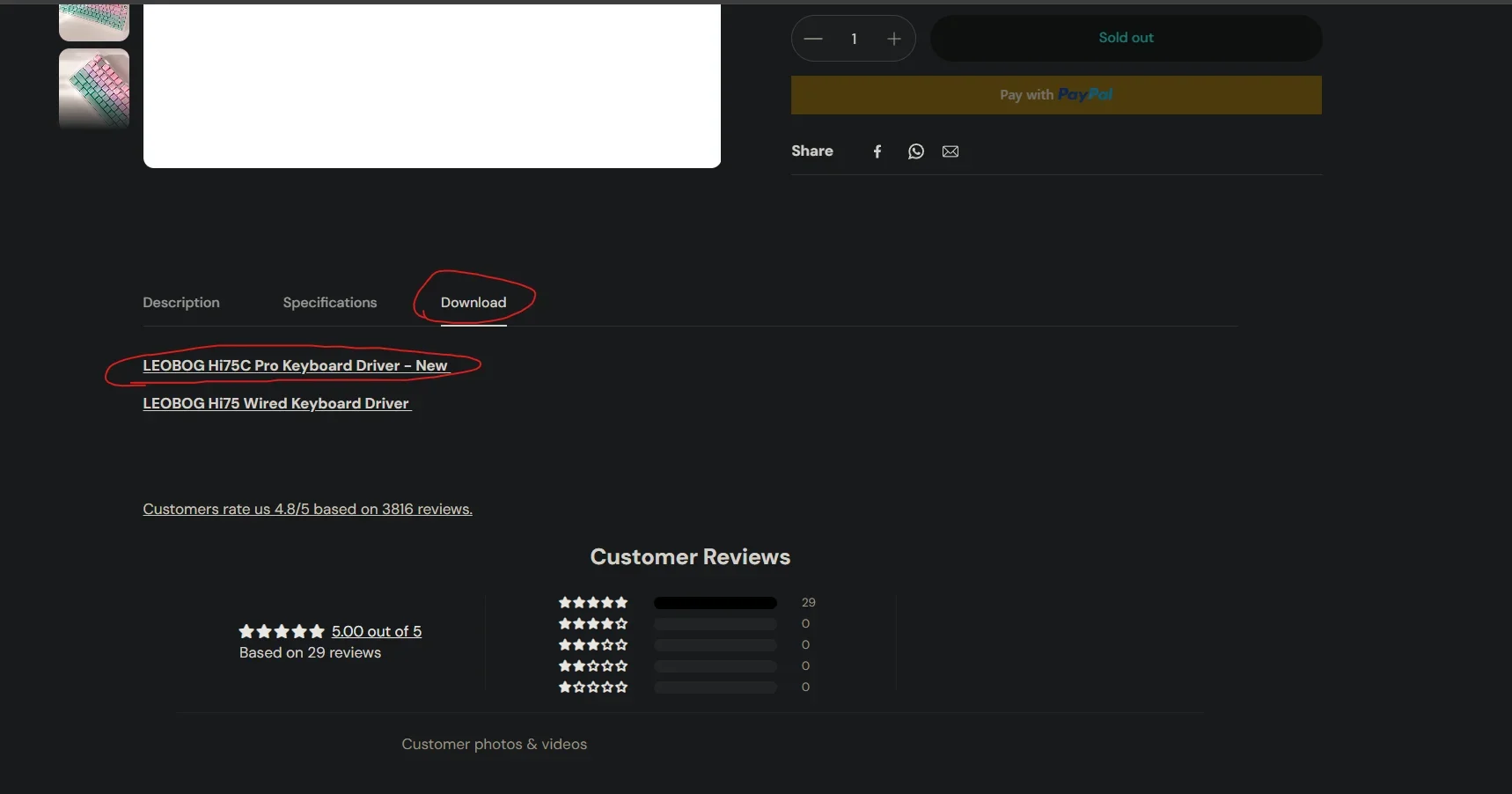Screen dimensions: 1512x794
Task: Open LEOBOG Hi75C Pro Keyboard Driver link
Action: coord(296,365)
